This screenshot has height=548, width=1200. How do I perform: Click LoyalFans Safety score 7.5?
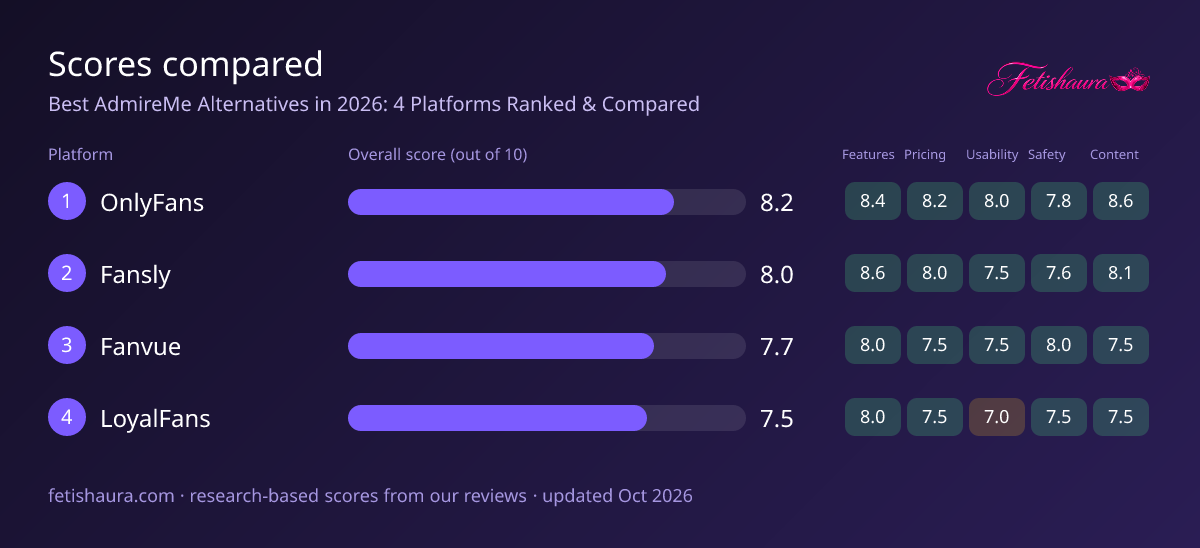pos(1059,417)
